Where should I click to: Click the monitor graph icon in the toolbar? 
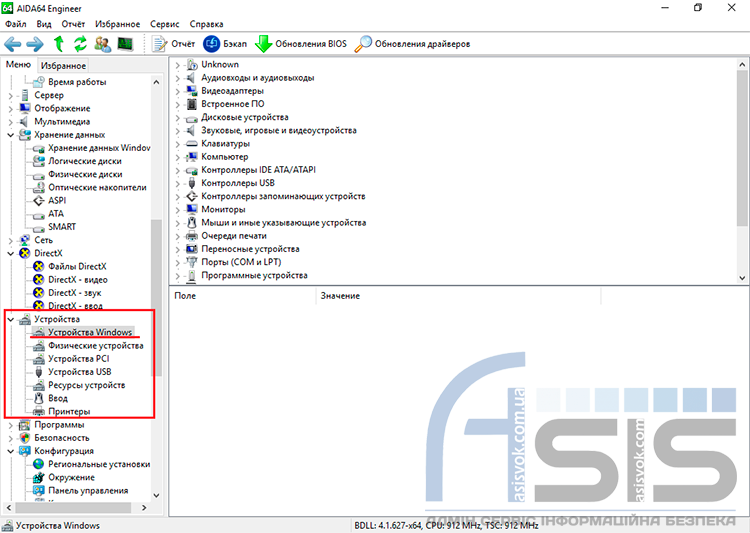click(125, 44)
